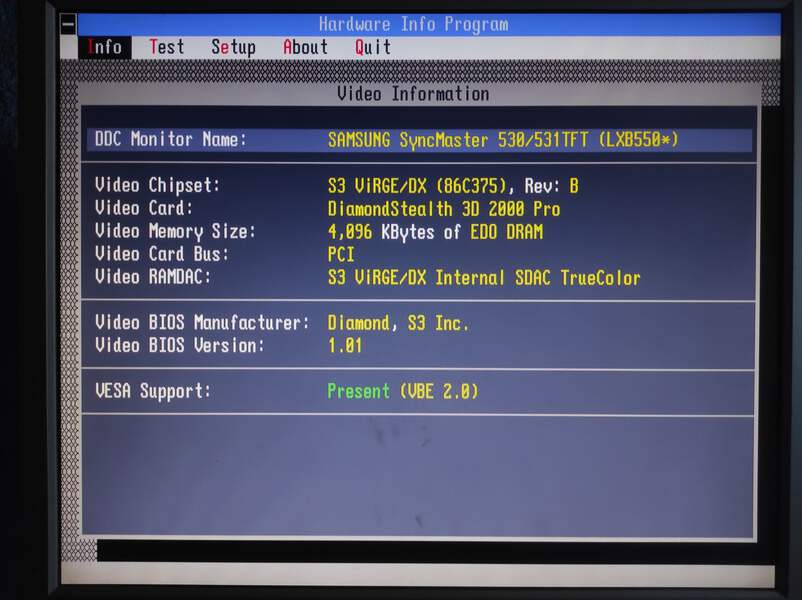
Task: Open the Setup menu
Action: (x=233, y=47)
